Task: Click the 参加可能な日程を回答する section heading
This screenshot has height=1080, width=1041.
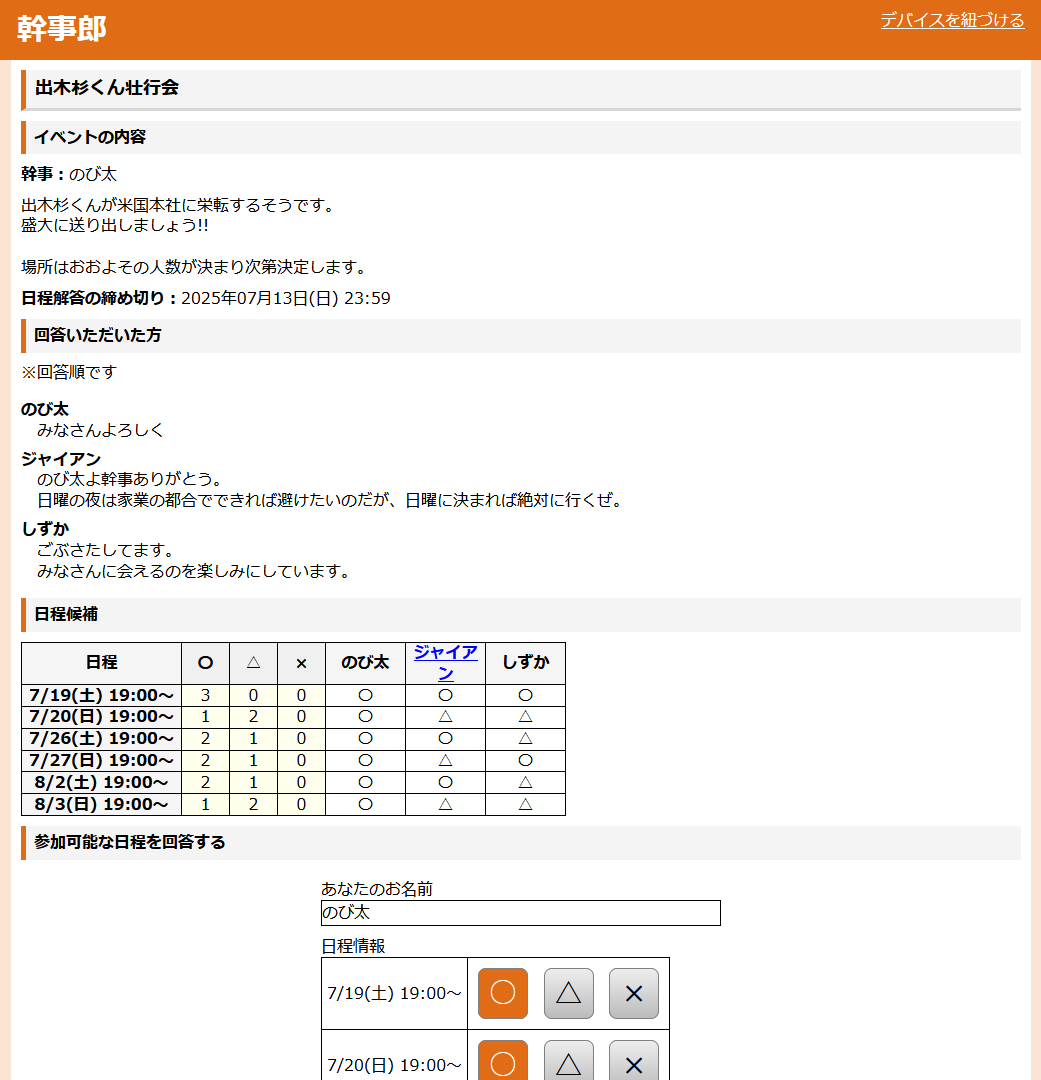Action: [130, 842]
